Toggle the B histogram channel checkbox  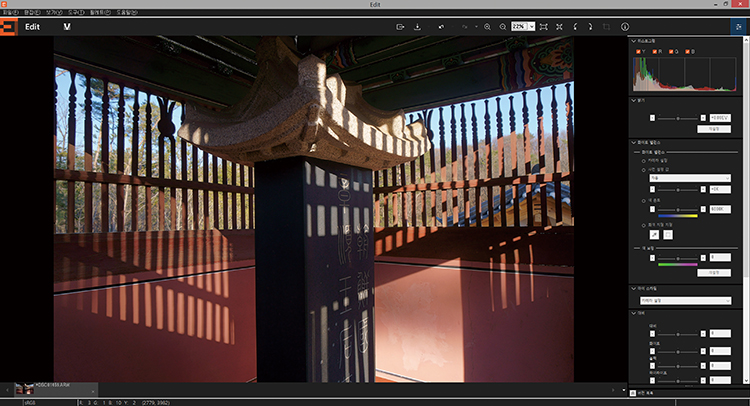click(687, 52)
